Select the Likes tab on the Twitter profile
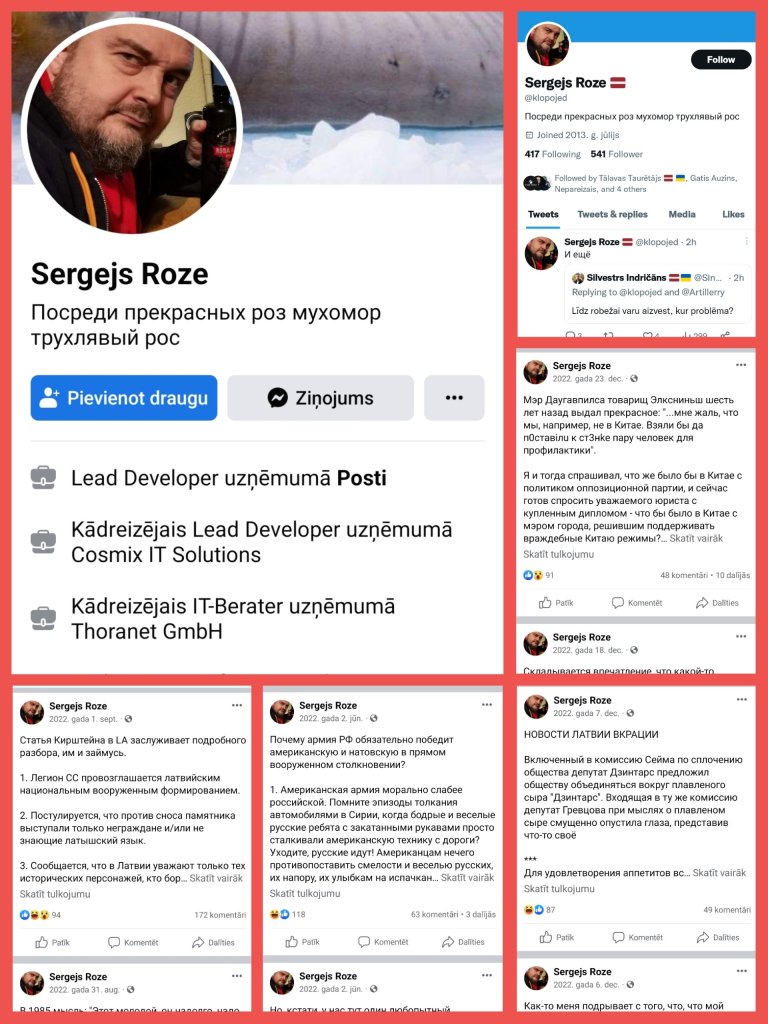 point(733,214)
